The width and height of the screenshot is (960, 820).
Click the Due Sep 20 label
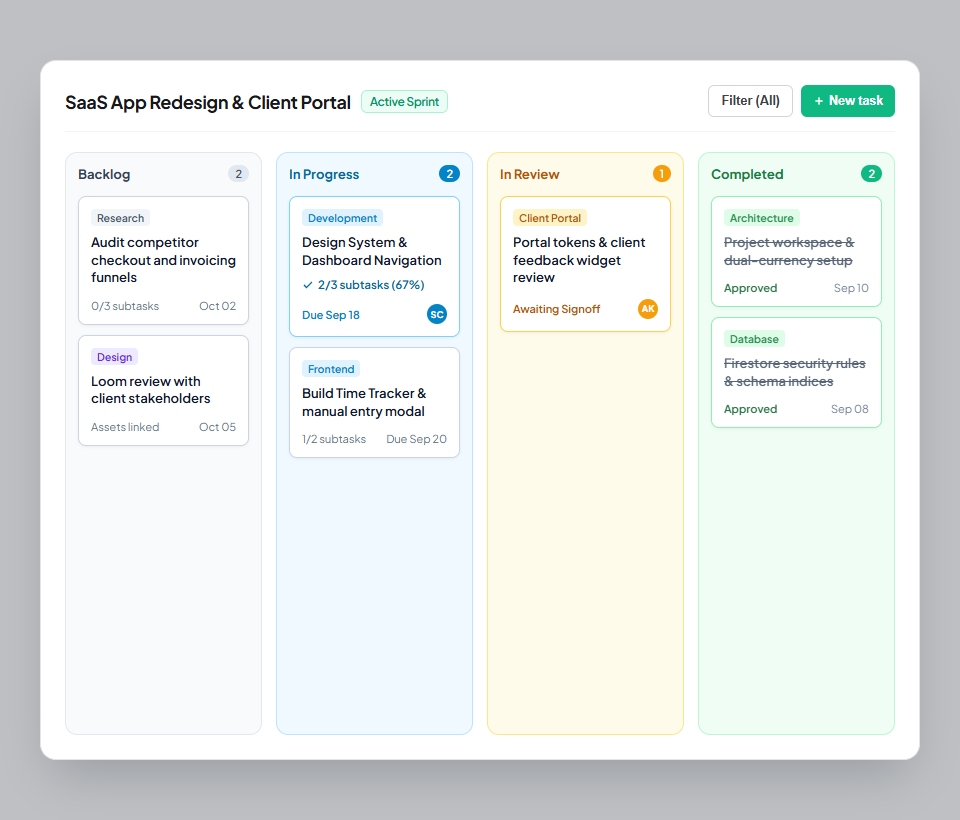pos(416,439)
